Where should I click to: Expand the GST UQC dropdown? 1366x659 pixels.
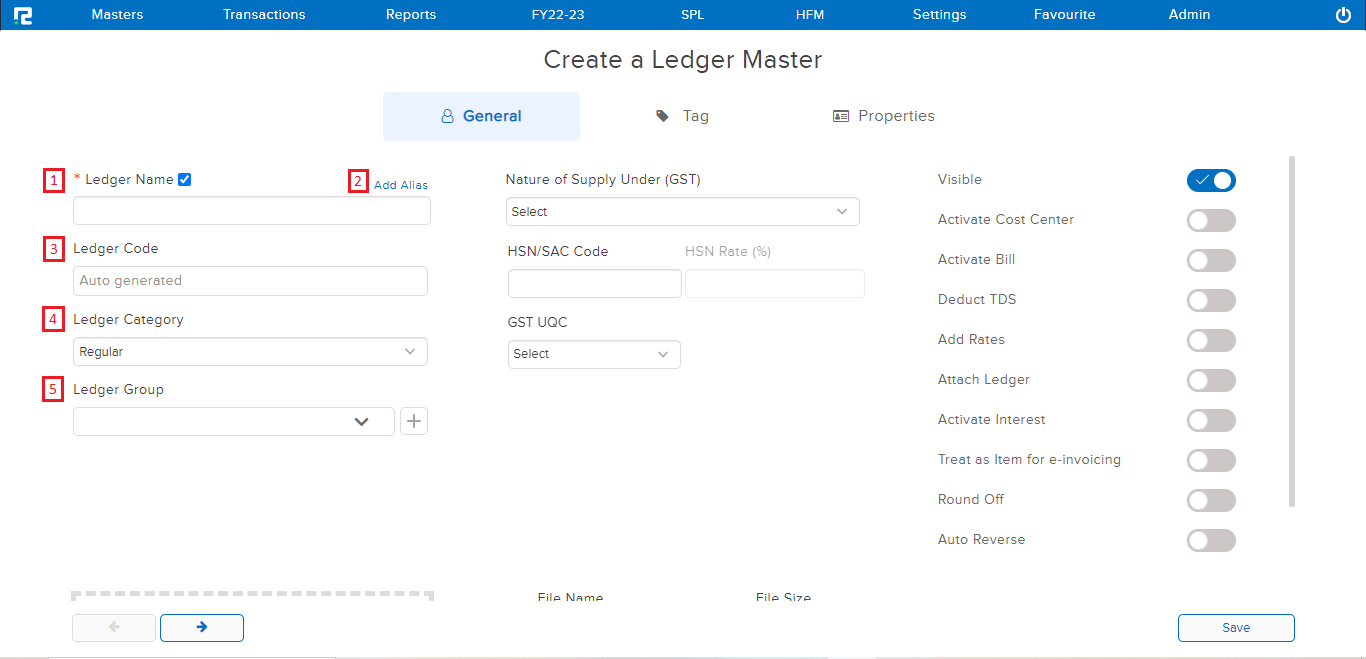[594, 354]
